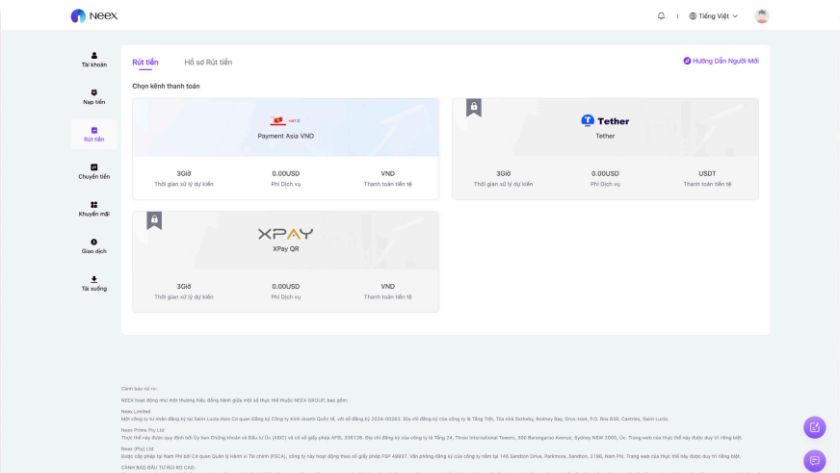Click 3Giờ processing time in the XPay card
The height and width of the screenshot is (473, 840).
[x=184, y=287]
